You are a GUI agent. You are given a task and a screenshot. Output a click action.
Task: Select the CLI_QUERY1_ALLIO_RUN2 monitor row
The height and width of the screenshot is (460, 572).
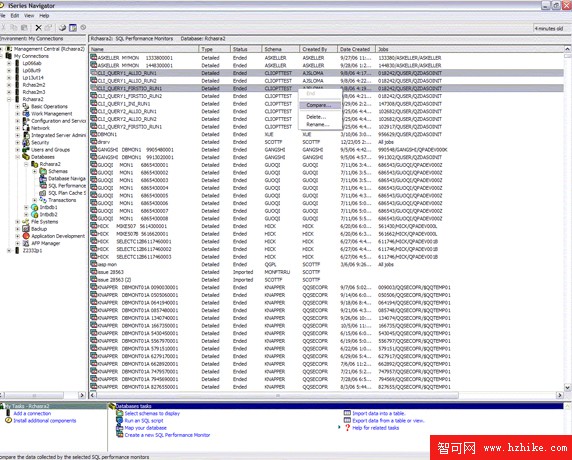tap(326, 81)
